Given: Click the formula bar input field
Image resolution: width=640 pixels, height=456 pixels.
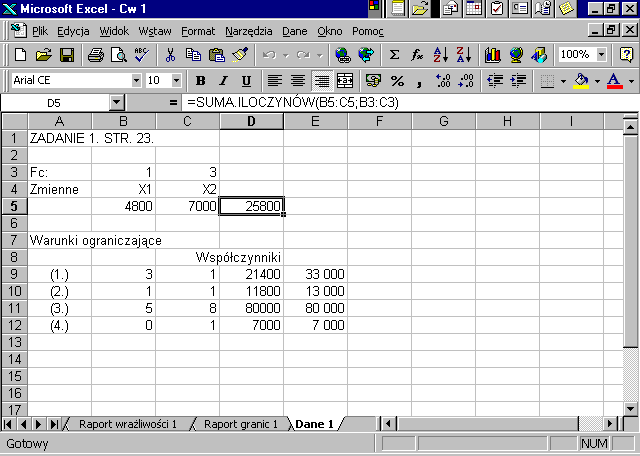Looking at the screenshot, I should tap(400, 102).
